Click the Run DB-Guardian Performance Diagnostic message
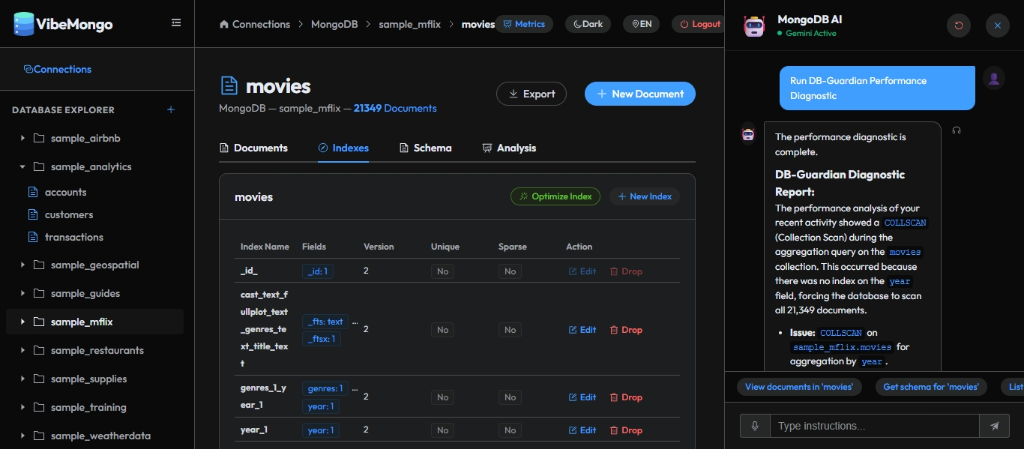 point(877,88)
